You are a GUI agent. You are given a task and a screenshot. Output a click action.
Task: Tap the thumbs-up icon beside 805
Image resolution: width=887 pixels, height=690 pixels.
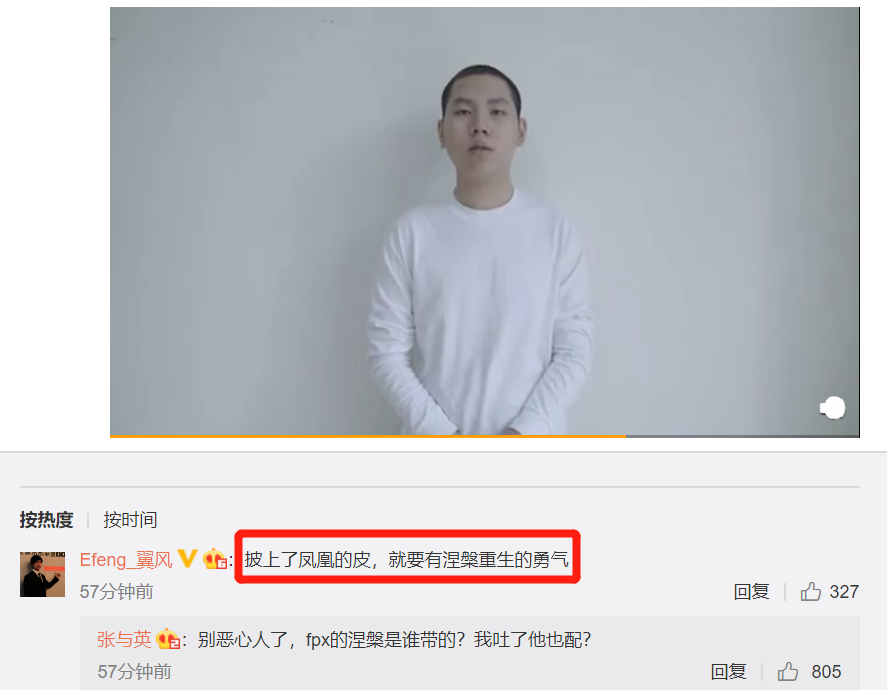[787, 672]
